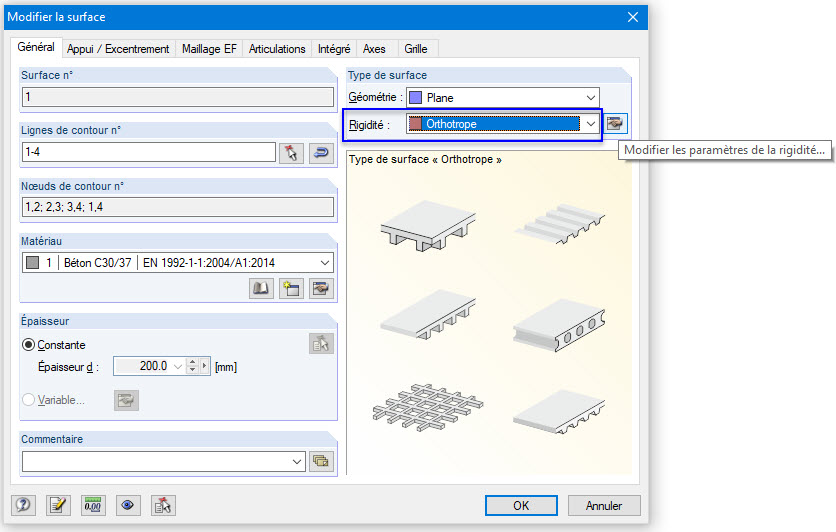Click the edit comment notepad icon
This screenshot has height=532, width=836.
(x=58, y=505)
